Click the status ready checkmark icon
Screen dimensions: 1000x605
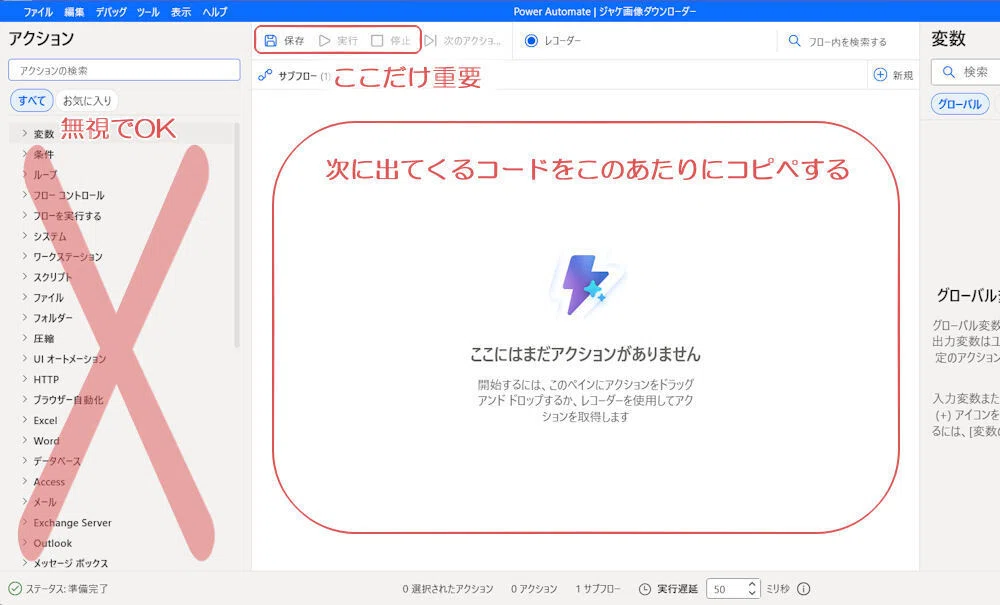(15, 588)
